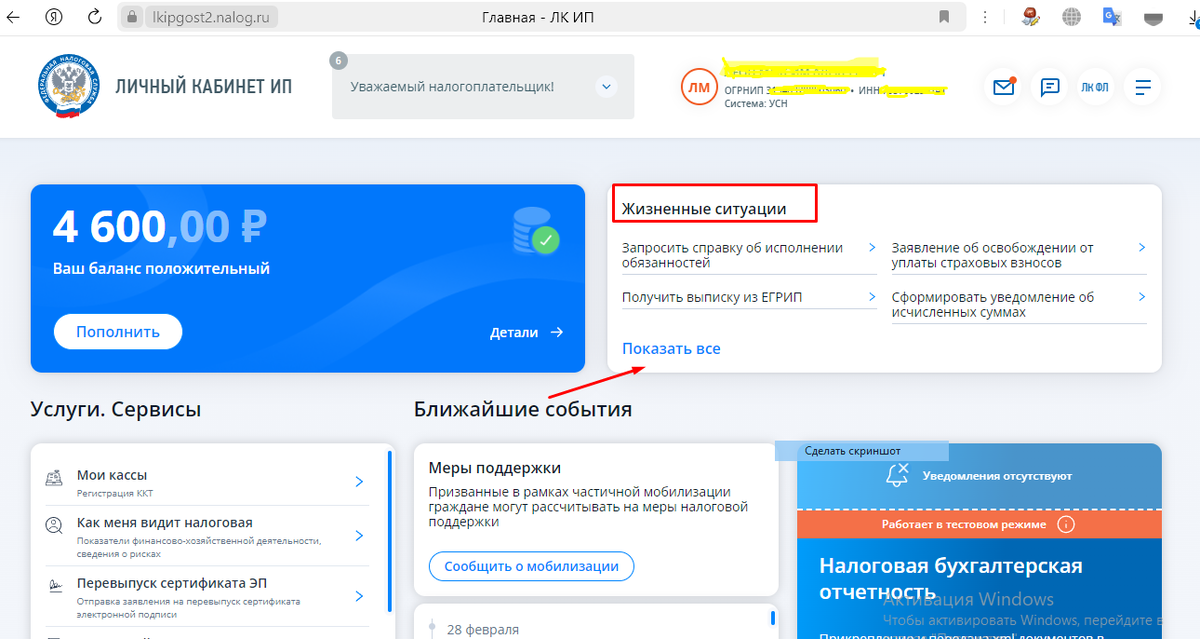Image resolution: width=1200 pixels, height=639 pixels.
Task: Click the info icon beside Работает в тестовом режиме
Action: [1066, 524]
